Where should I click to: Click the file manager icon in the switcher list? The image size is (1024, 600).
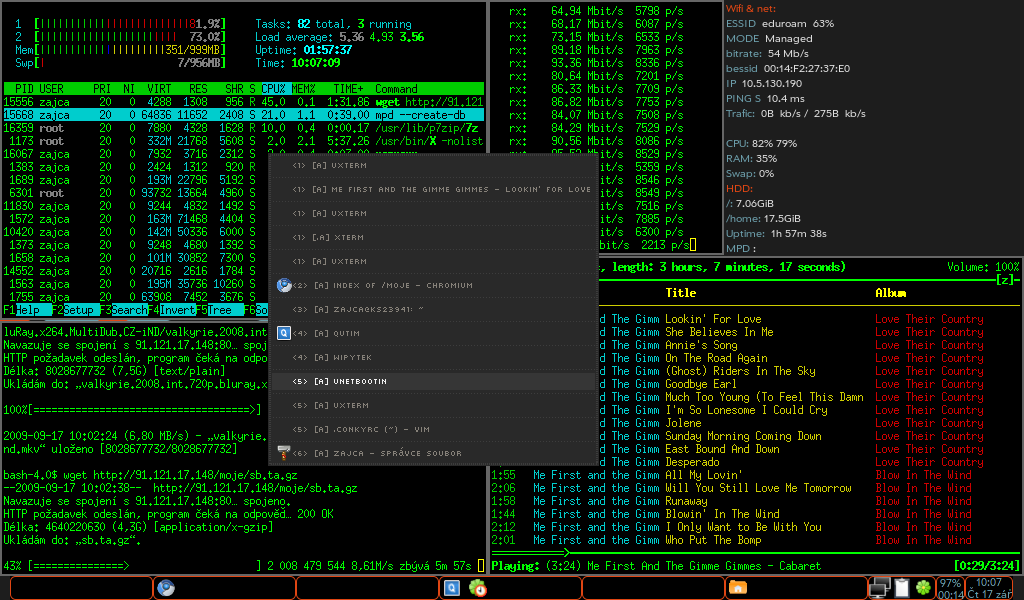(283, 452)
